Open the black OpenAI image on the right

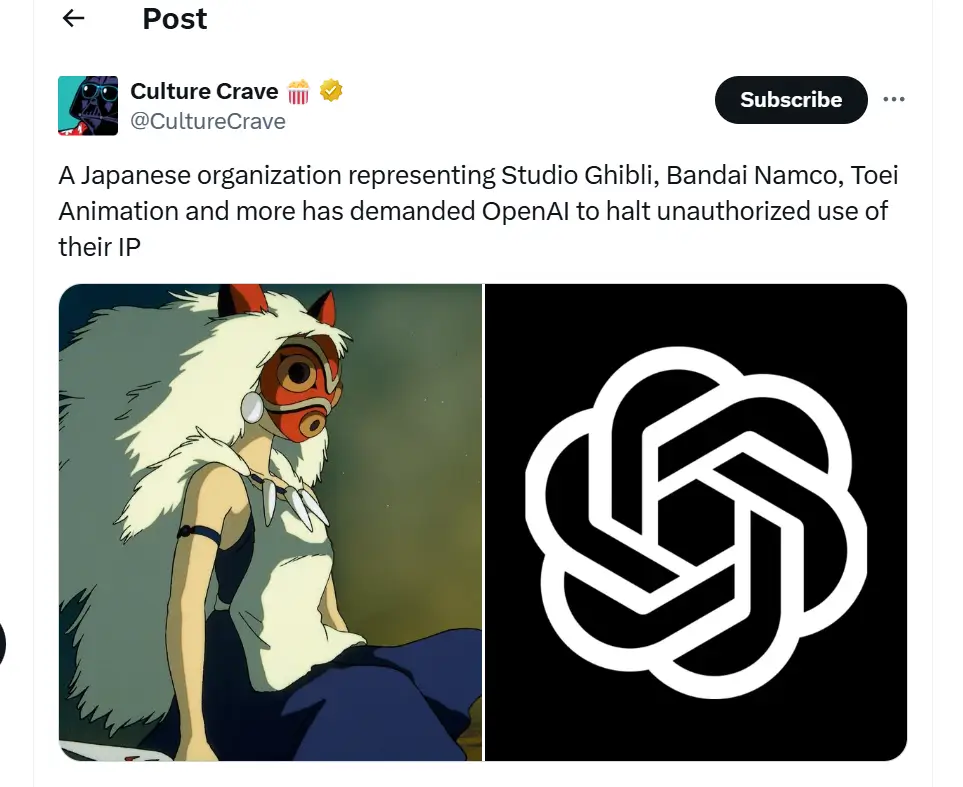(x=696, y=522)
